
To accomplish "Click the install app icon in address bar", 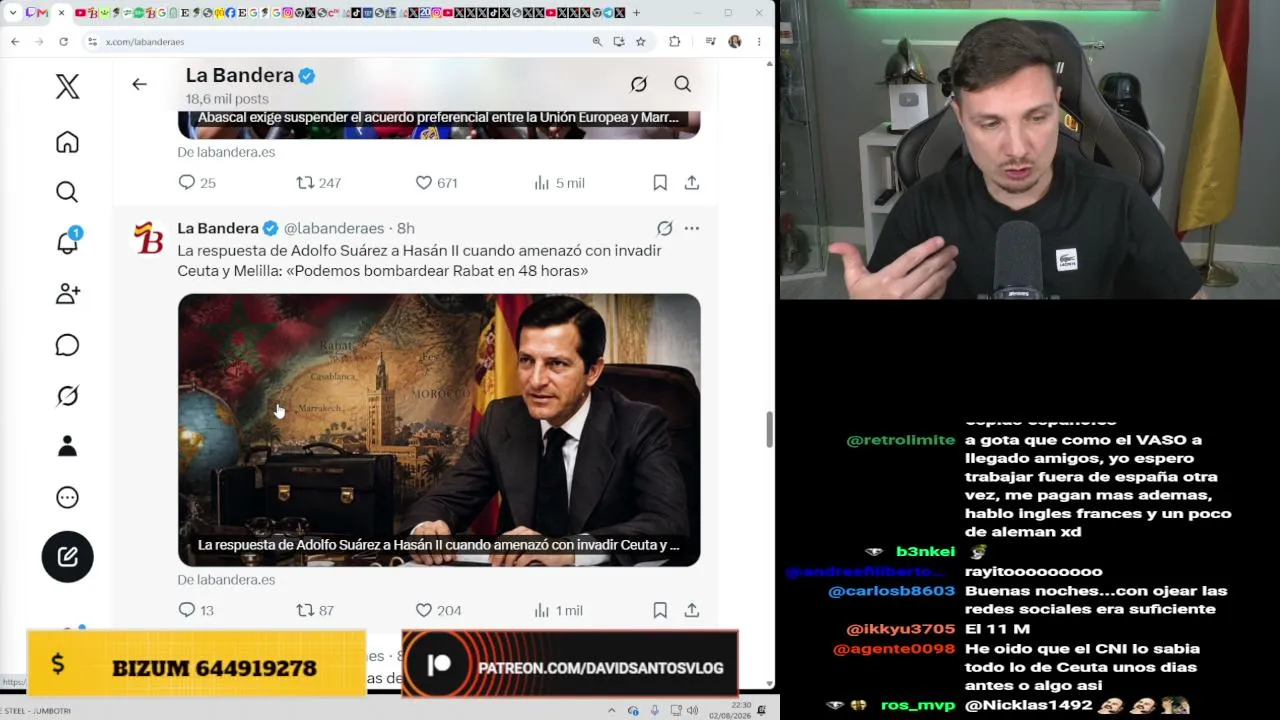I will pos(619,41).
